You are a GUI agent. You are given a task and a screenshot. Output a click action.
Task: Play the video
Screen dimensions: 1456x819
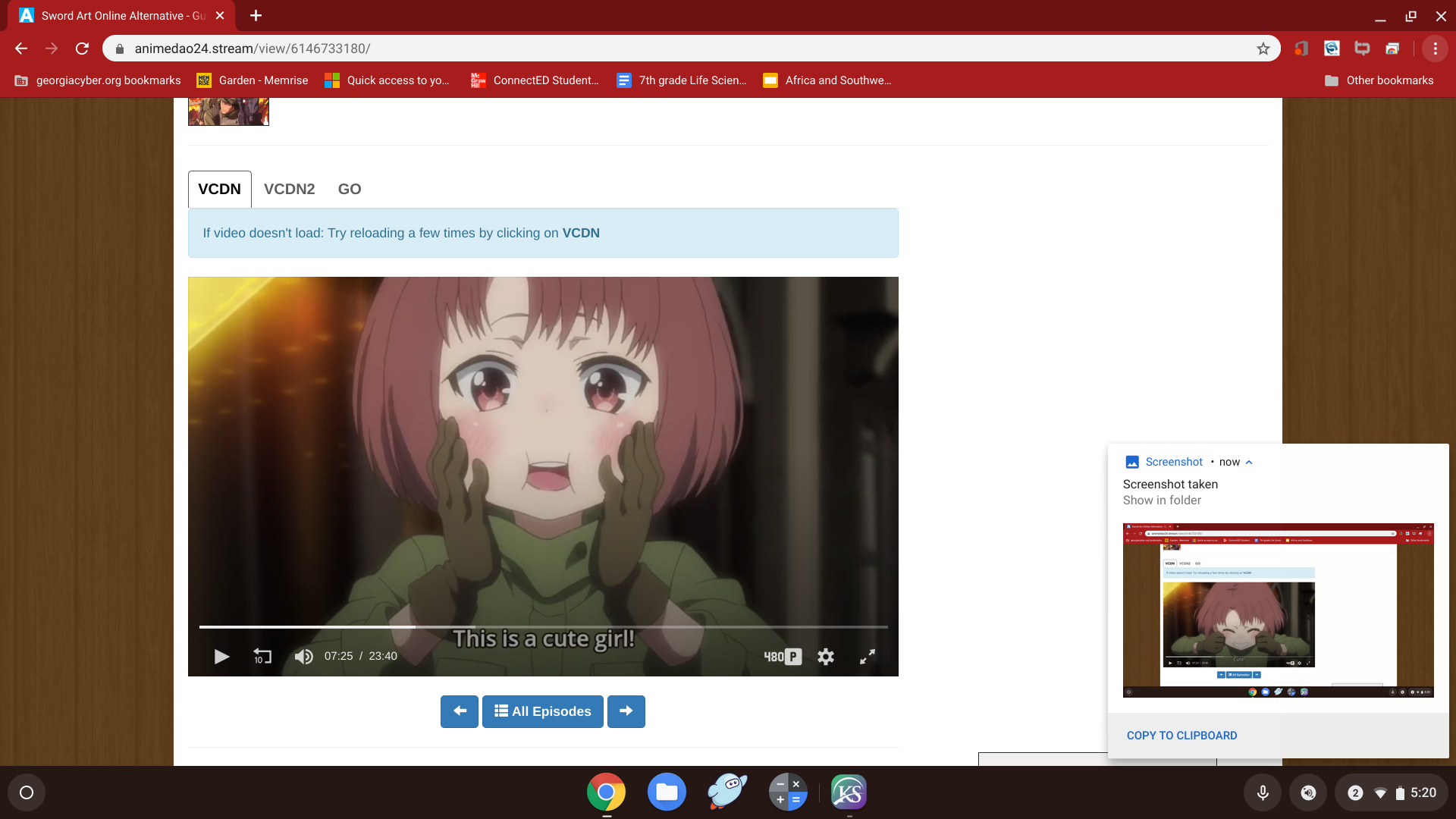[x=221, y=657]
